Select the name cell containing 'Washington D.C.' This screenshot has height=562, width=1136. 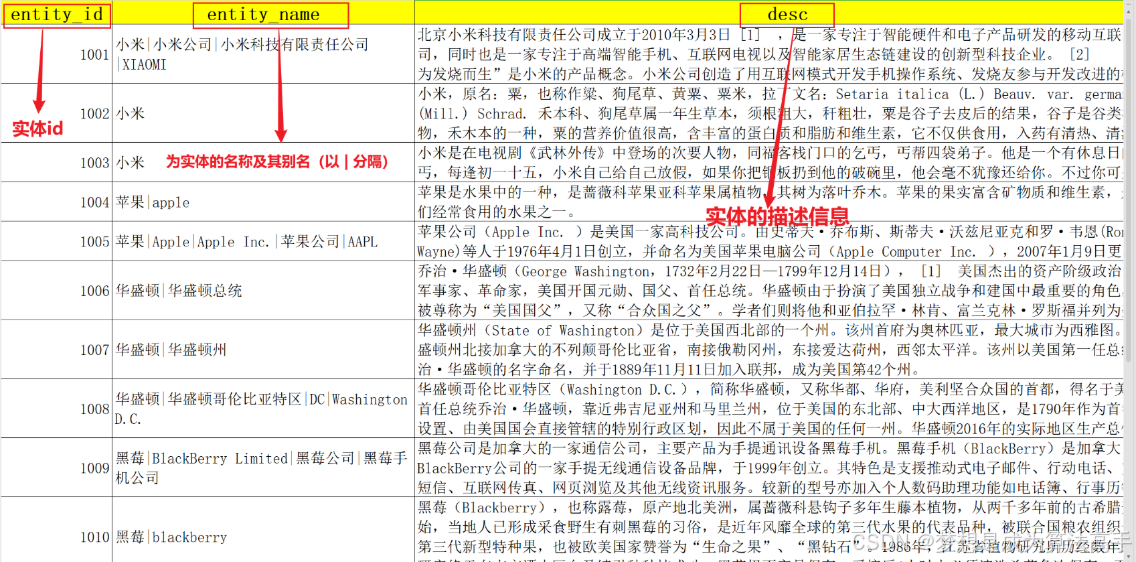264,408
